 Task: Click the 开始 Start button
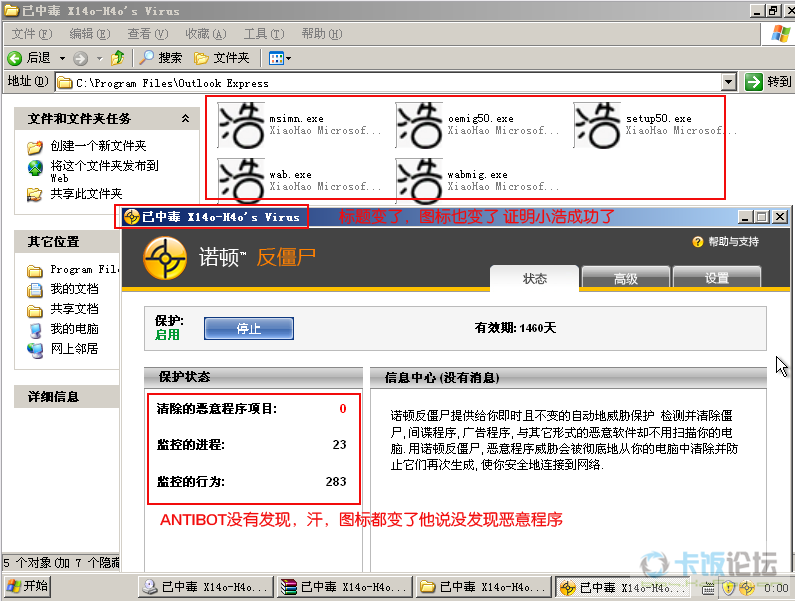27,587
